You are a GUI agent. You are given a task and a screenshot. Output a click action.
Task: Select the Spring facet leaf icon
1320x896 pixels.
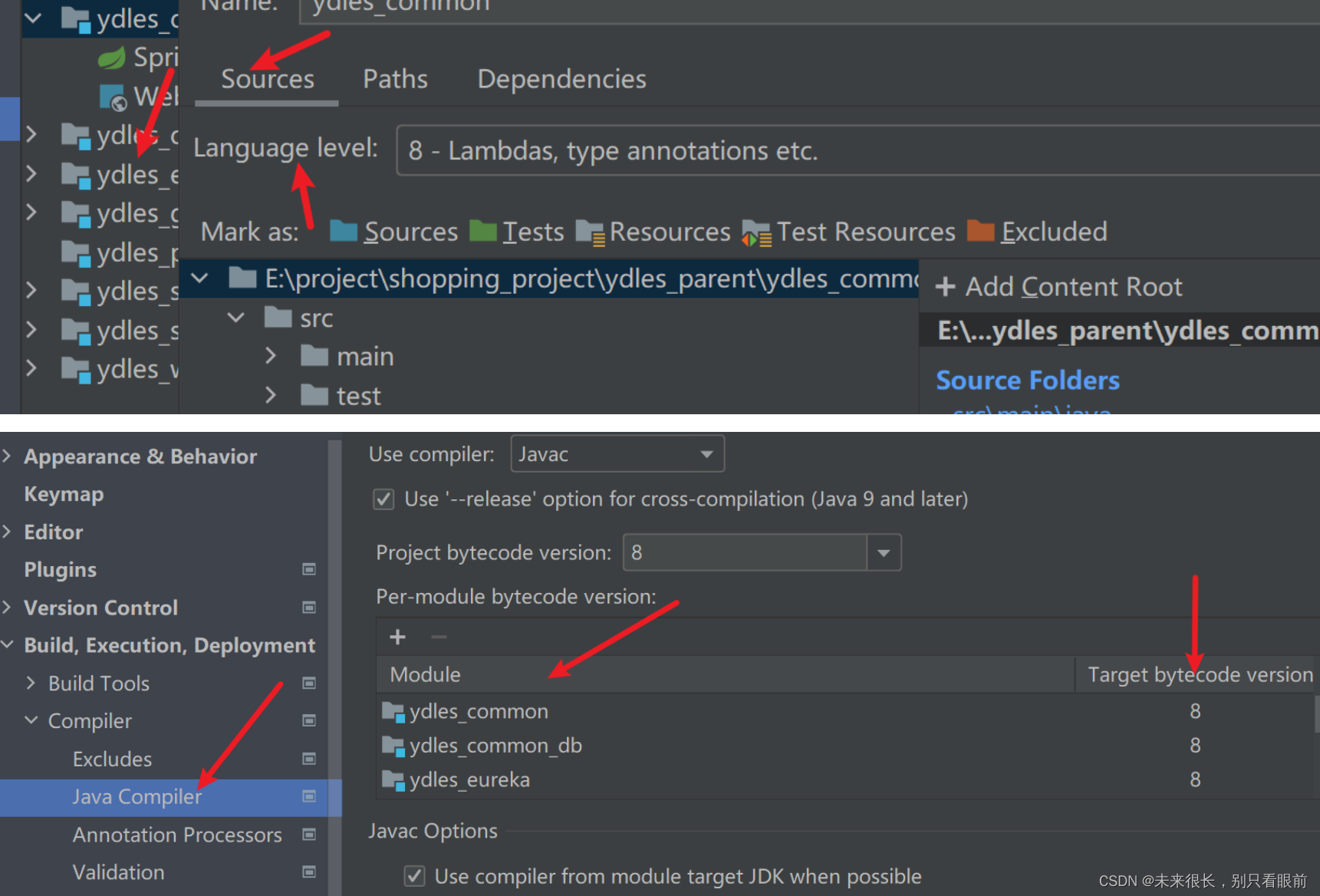[x=112, y=58]
